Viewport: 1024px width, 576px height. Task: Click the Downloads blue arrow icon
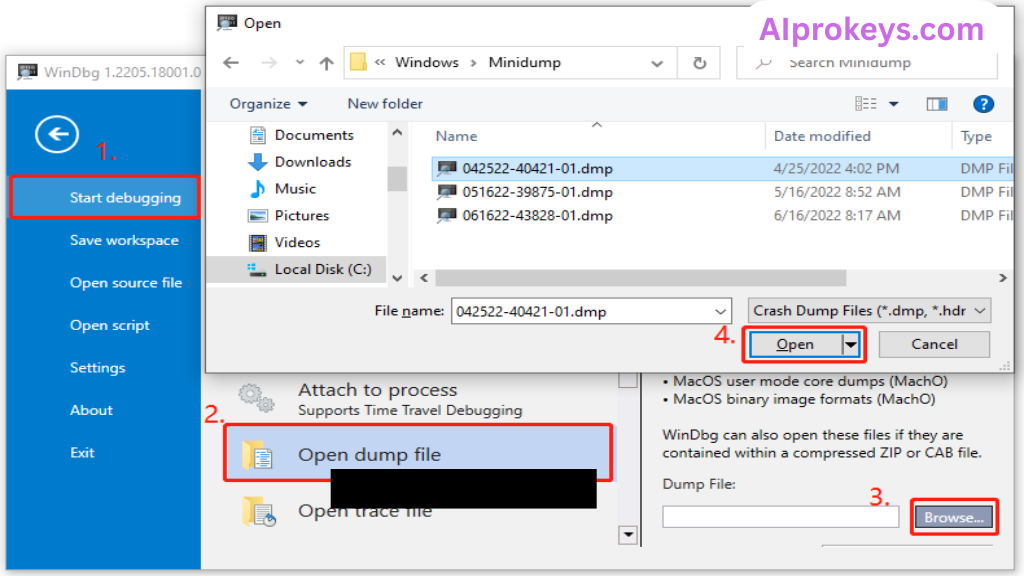(258, 162)
